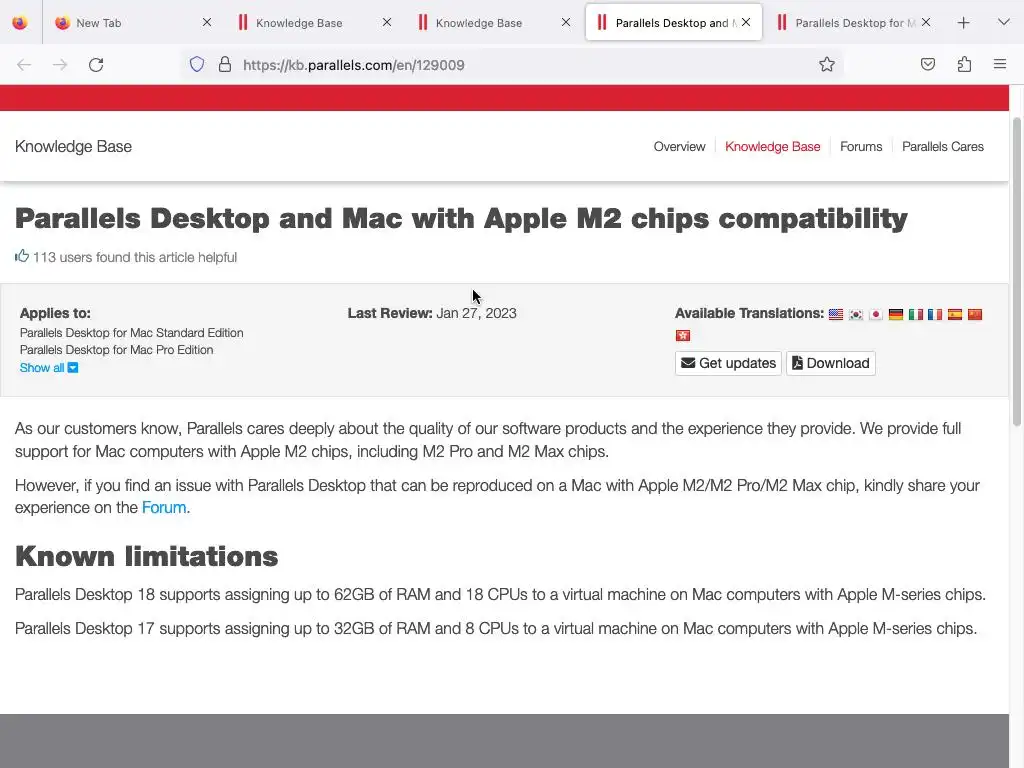The image size is (1024, 768).
Task: Open the tracking protection shield panel
Action: pyautogui.click(x=197, y=65)
